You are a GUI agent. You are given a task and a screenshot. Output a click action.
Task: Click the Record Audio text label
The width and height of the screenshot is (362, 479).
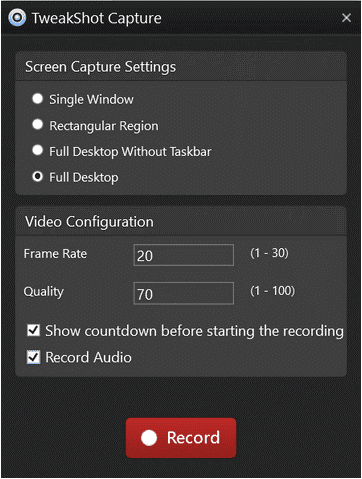pos(88,357)
